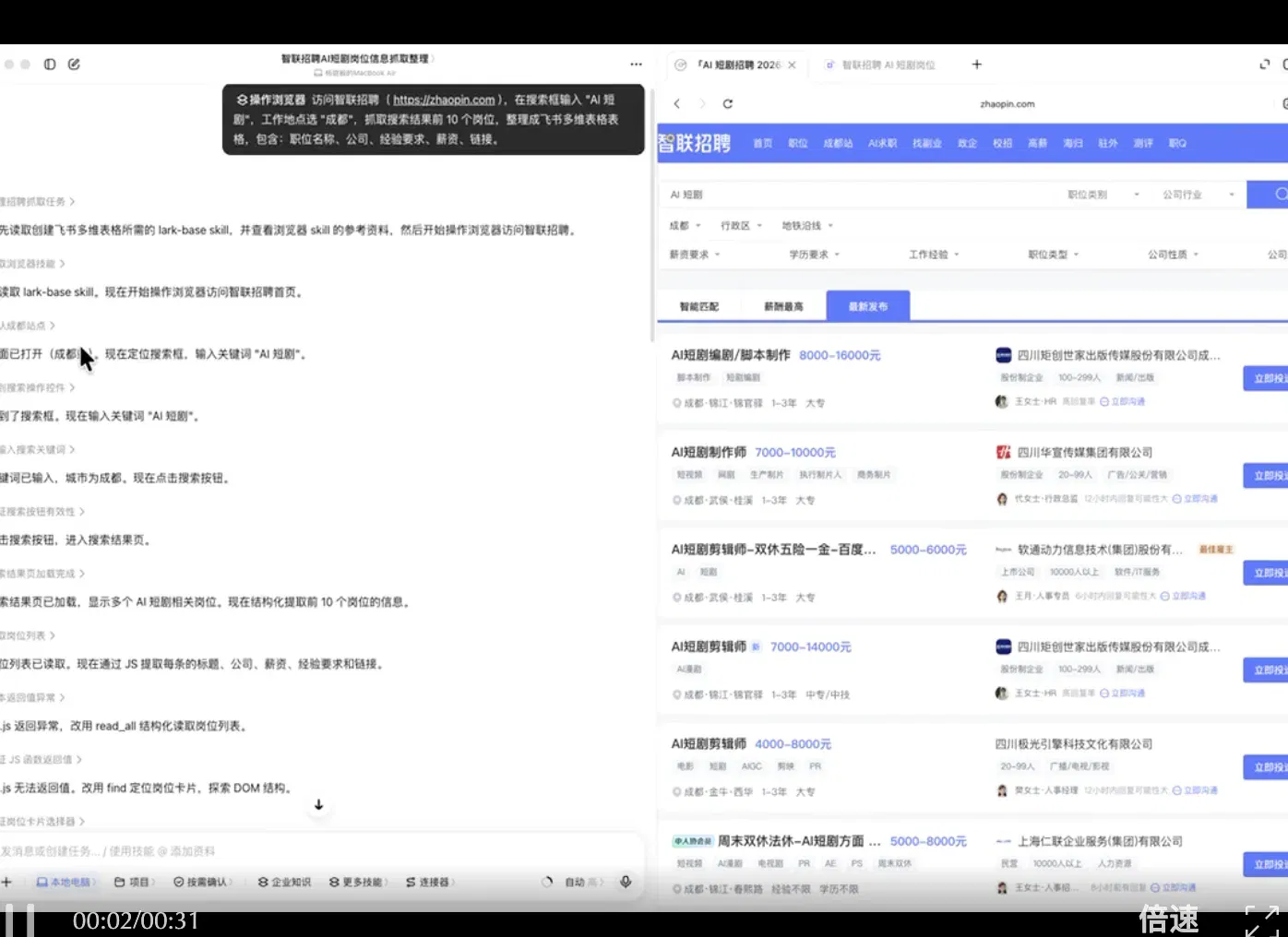Switch to 智能匹配 sort tab
Image resolution: width=1288 pixels, height=937 pixels.
(x=699, y=306)
